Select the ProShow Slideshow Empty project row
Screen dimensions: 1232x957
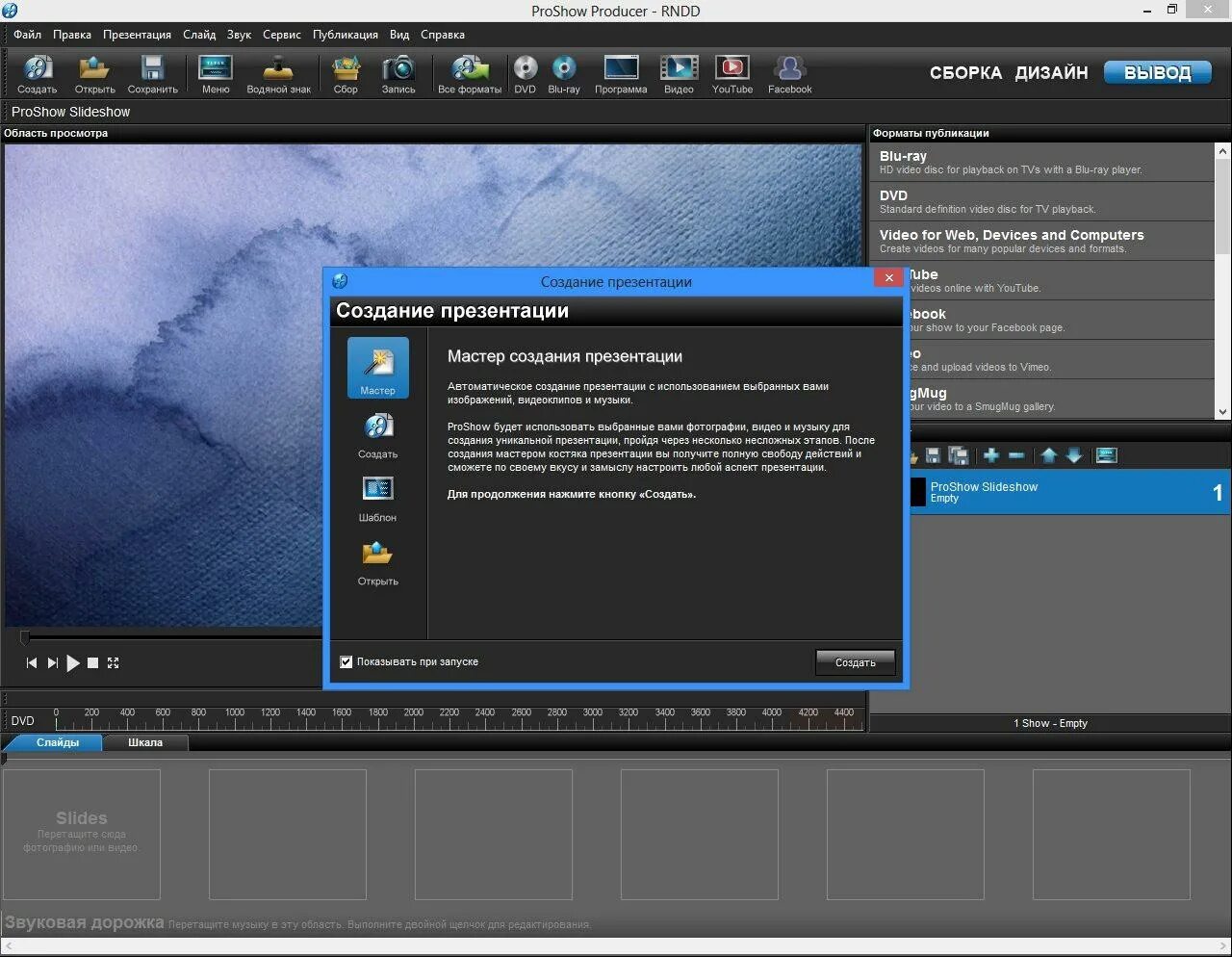coord(1068,492)
